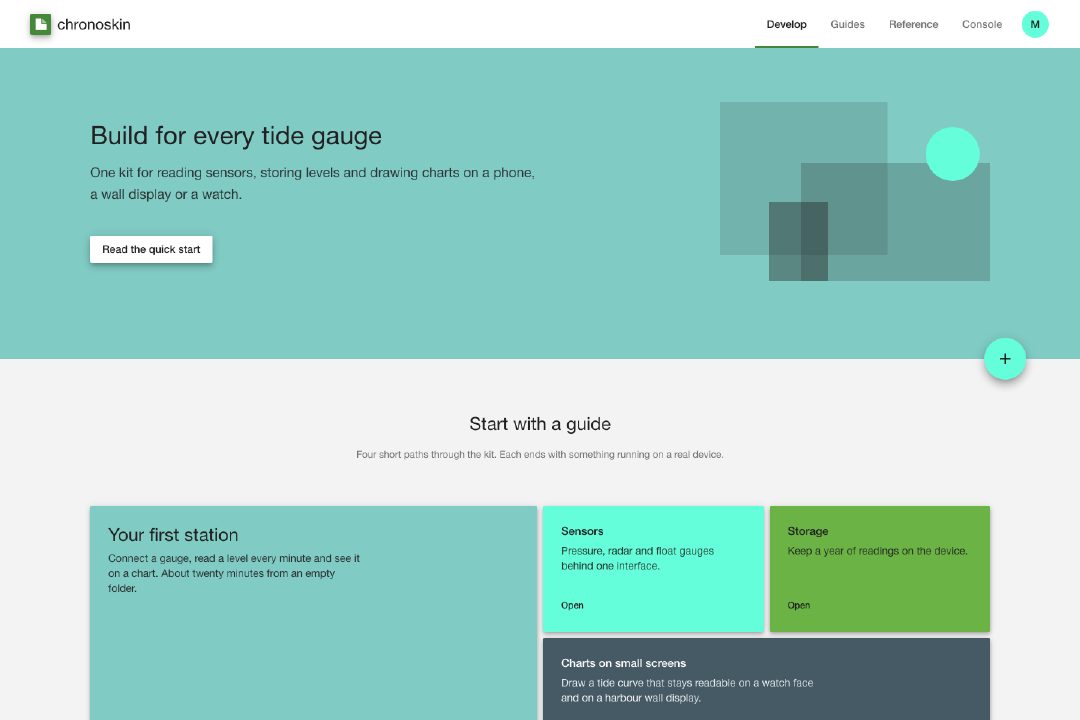Click the small dark square in hero graphic

pos(798,241)
